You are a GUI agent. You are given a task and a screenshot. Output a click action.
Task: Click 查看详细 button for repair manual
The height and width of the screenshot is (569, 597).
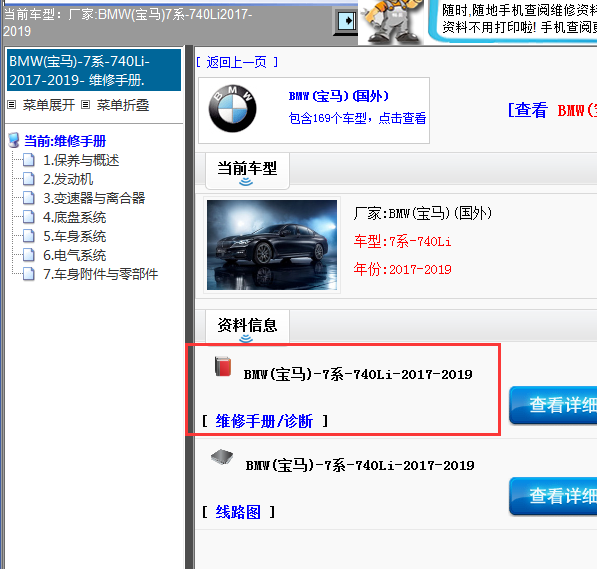pyautogui.click(x=553, y=404)
